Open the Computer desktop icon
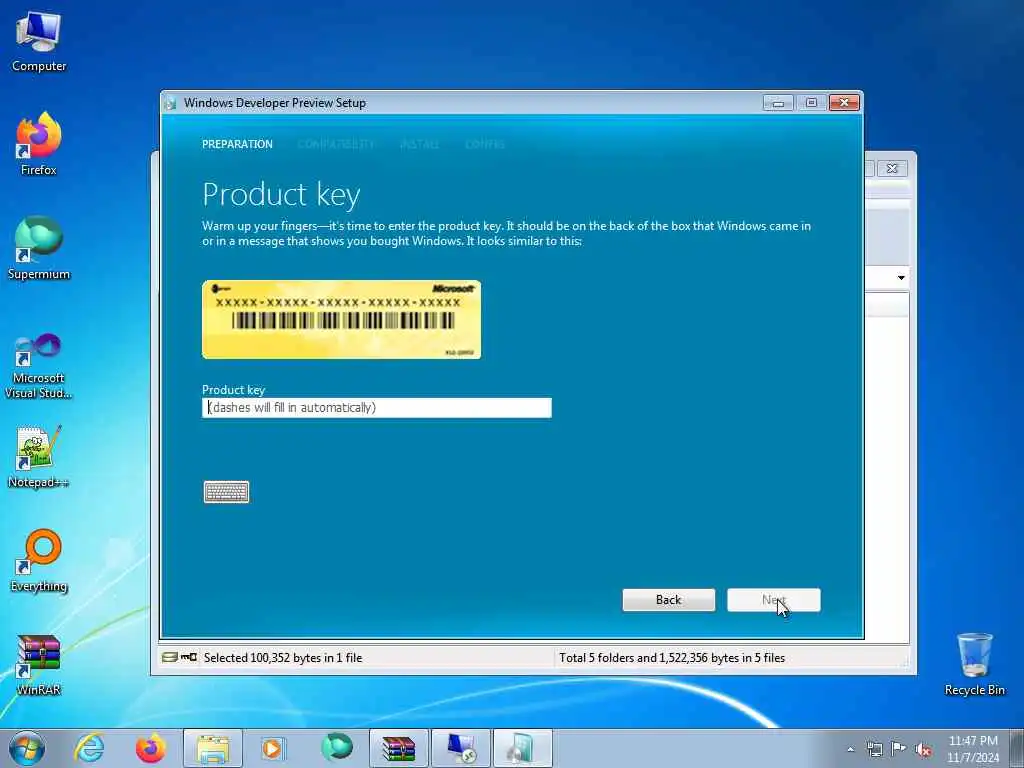 39,42
